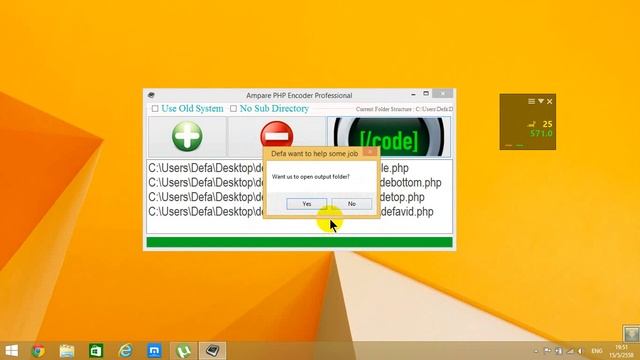Click the green progress bar
This screenshot has height=360, width=640.
point(300,242)
